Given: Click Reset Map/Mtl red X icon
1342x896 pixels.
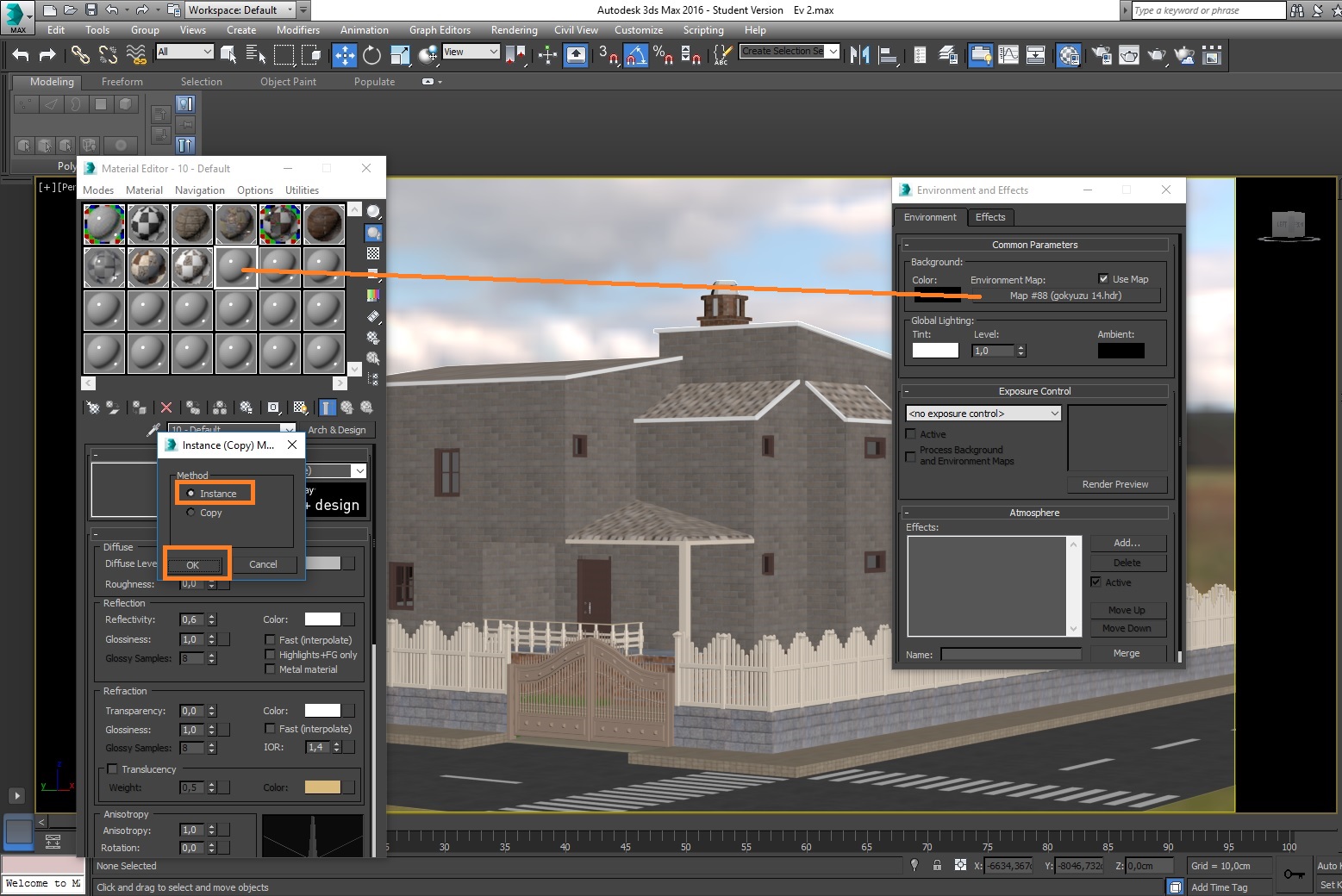Looking at the screenshot, I should pos(166,408).
